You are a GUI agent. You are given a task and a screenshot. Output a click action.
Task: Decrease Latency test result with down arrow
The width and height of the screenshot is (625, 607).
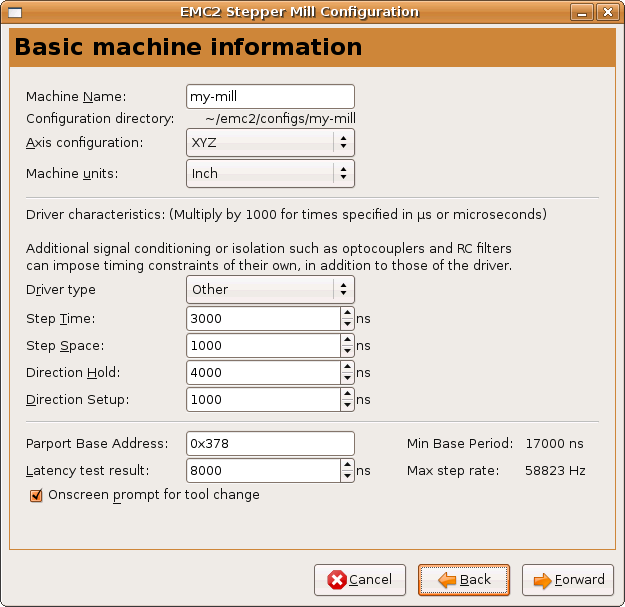pyautogui.click(x=348, y=476)
